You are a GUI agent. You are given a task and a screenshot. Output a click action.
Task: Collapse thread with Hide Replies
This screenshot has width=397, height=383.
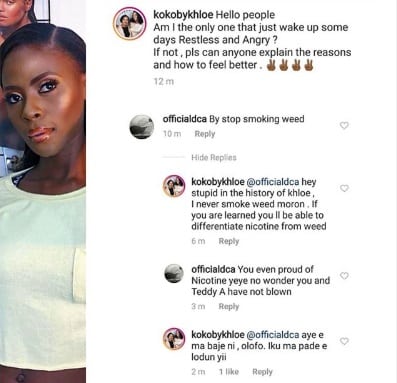coord(214,157)
